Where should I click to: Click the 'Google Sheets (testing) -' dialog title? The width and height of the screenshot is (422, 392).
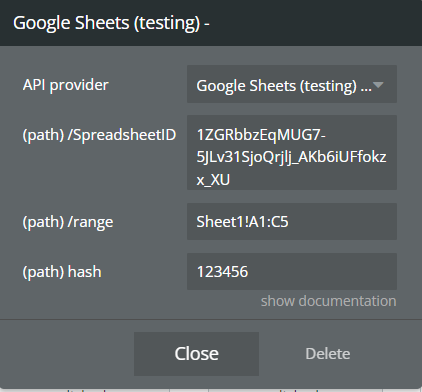[111, 23]
